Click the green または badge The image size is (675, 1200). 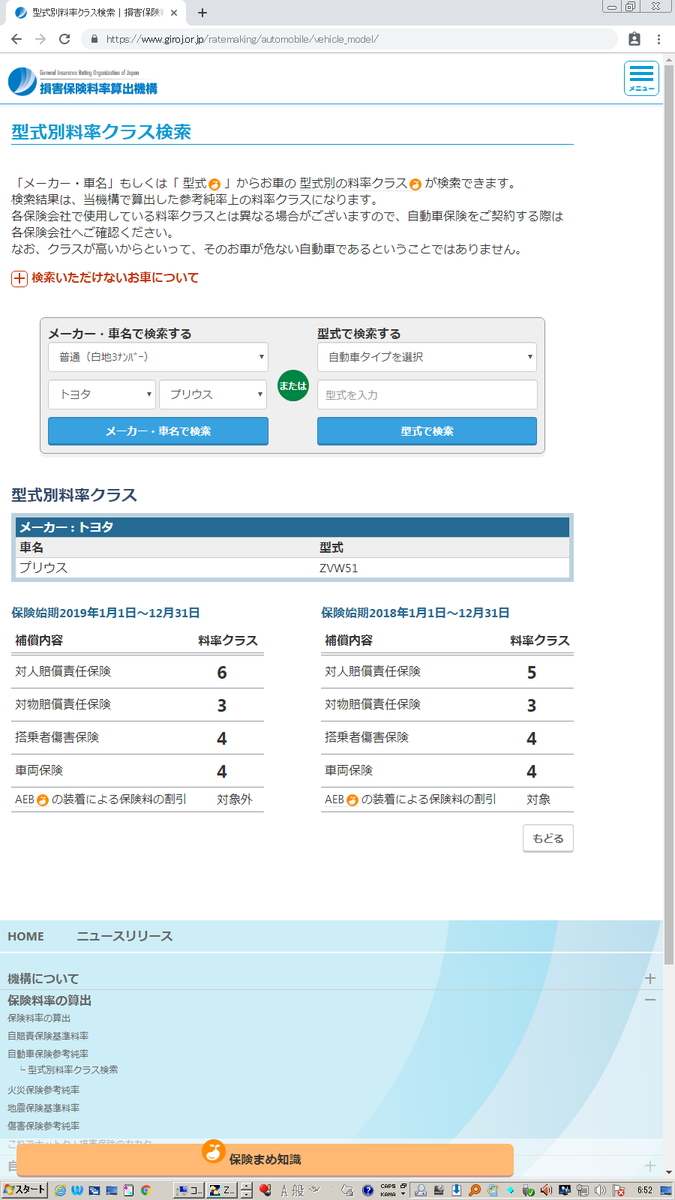click(293, 385)
